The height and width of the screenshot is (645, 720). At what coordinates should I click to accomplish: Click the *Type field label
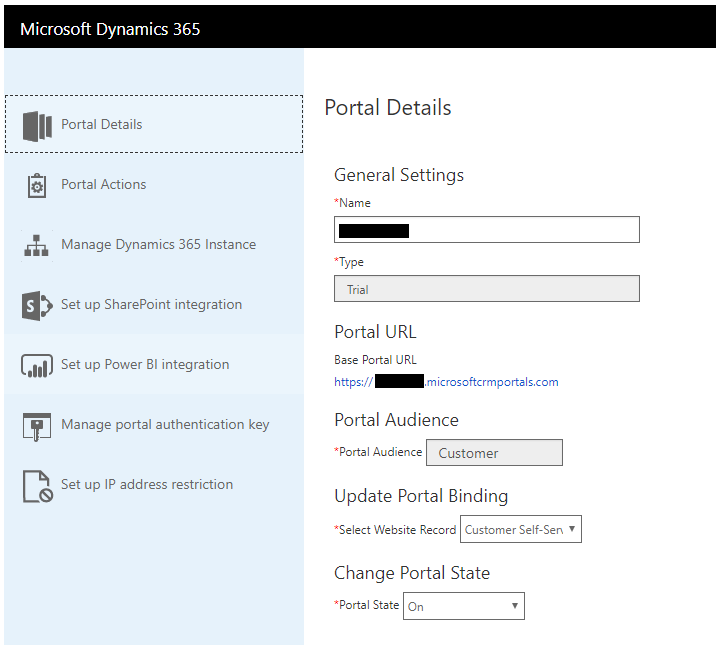click(349, 262)
